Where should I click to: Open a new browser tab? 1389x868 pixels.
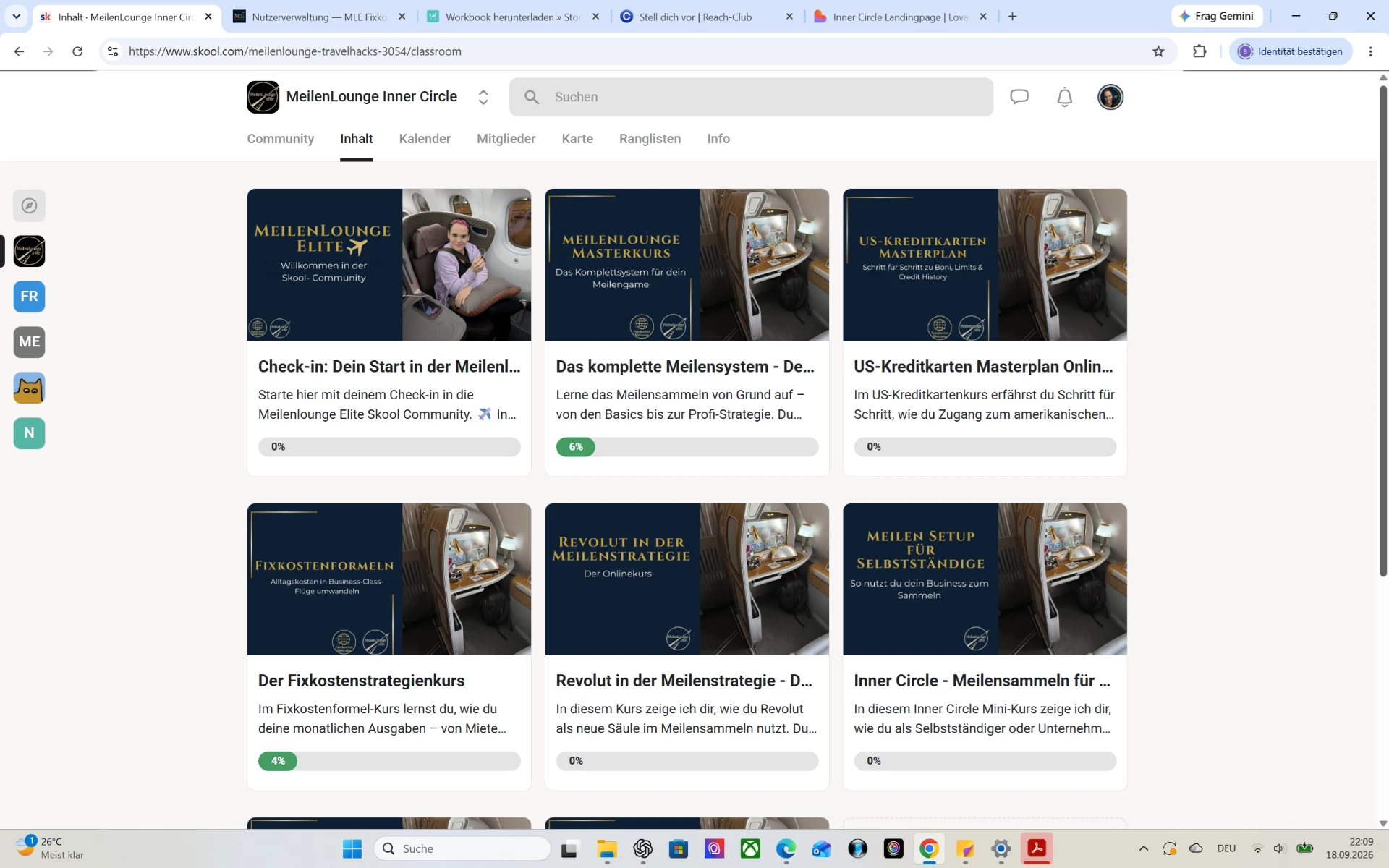coord(1012,17)
